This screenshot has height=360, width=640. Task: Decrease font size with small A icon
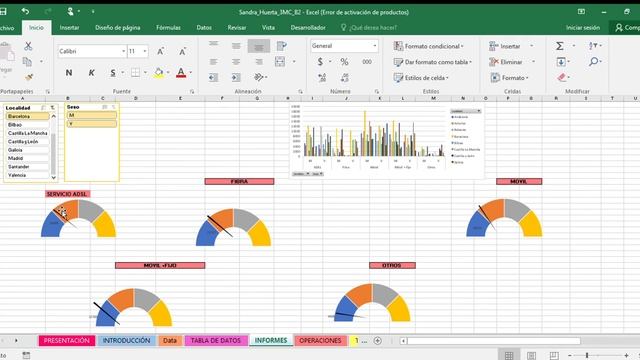[x=182, y=51]
